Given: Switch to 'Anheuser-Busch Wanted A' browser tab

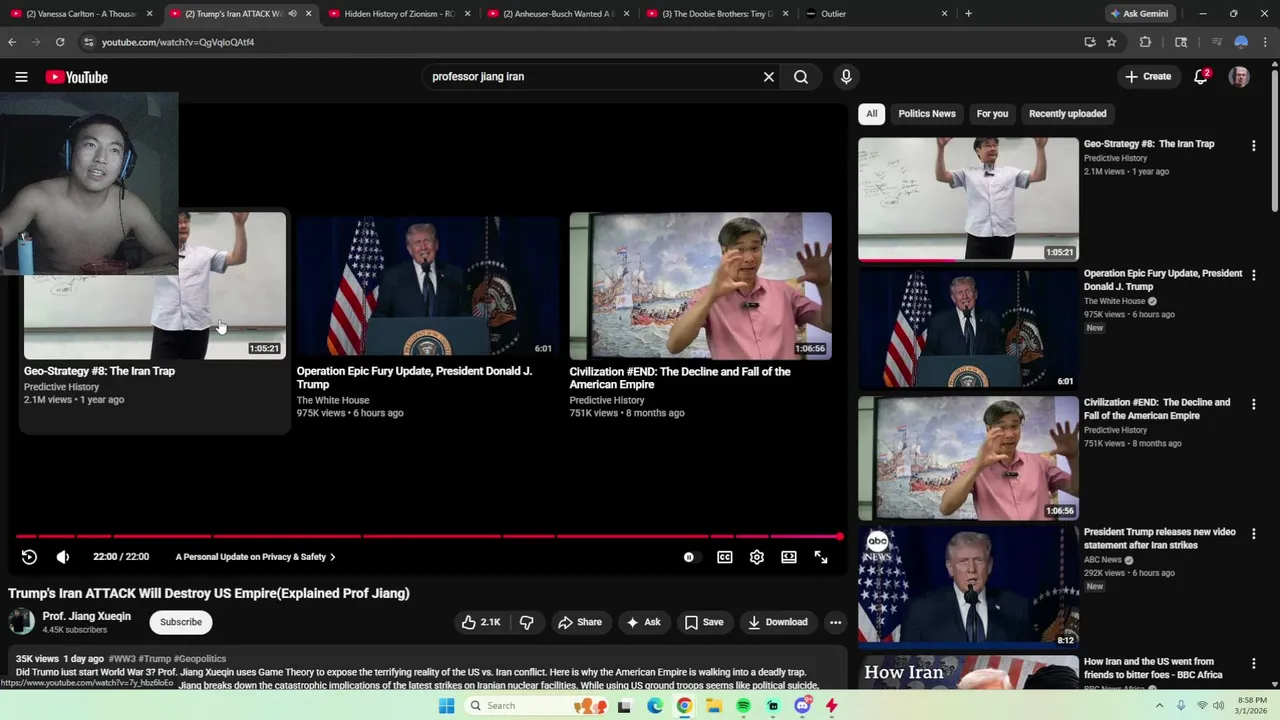Looking at the screenshot, I should [558, 14].
